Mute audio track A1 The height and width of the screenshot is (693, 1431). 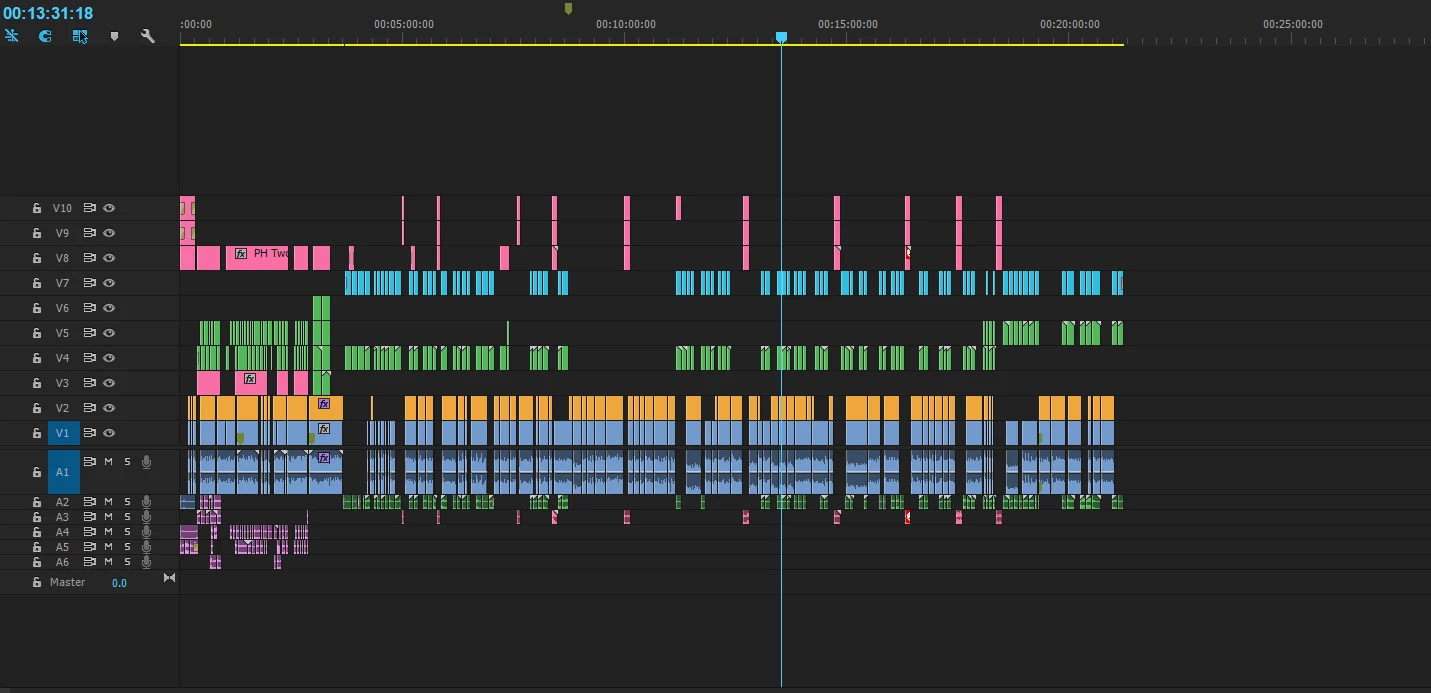coord(109,461)
